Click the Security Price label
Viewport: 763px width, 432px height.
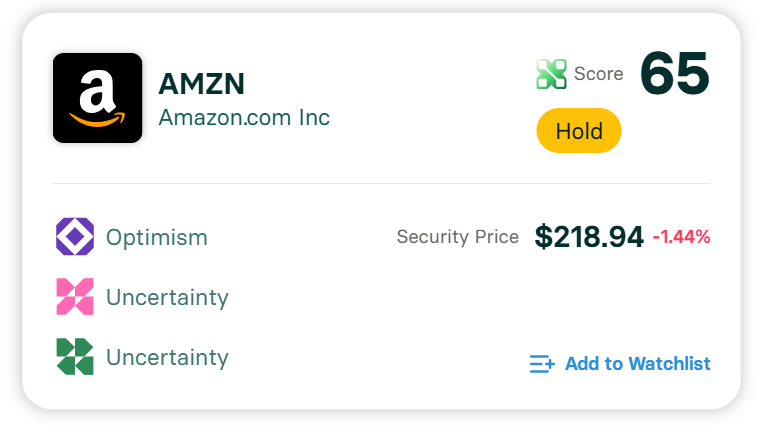[457, 237]
